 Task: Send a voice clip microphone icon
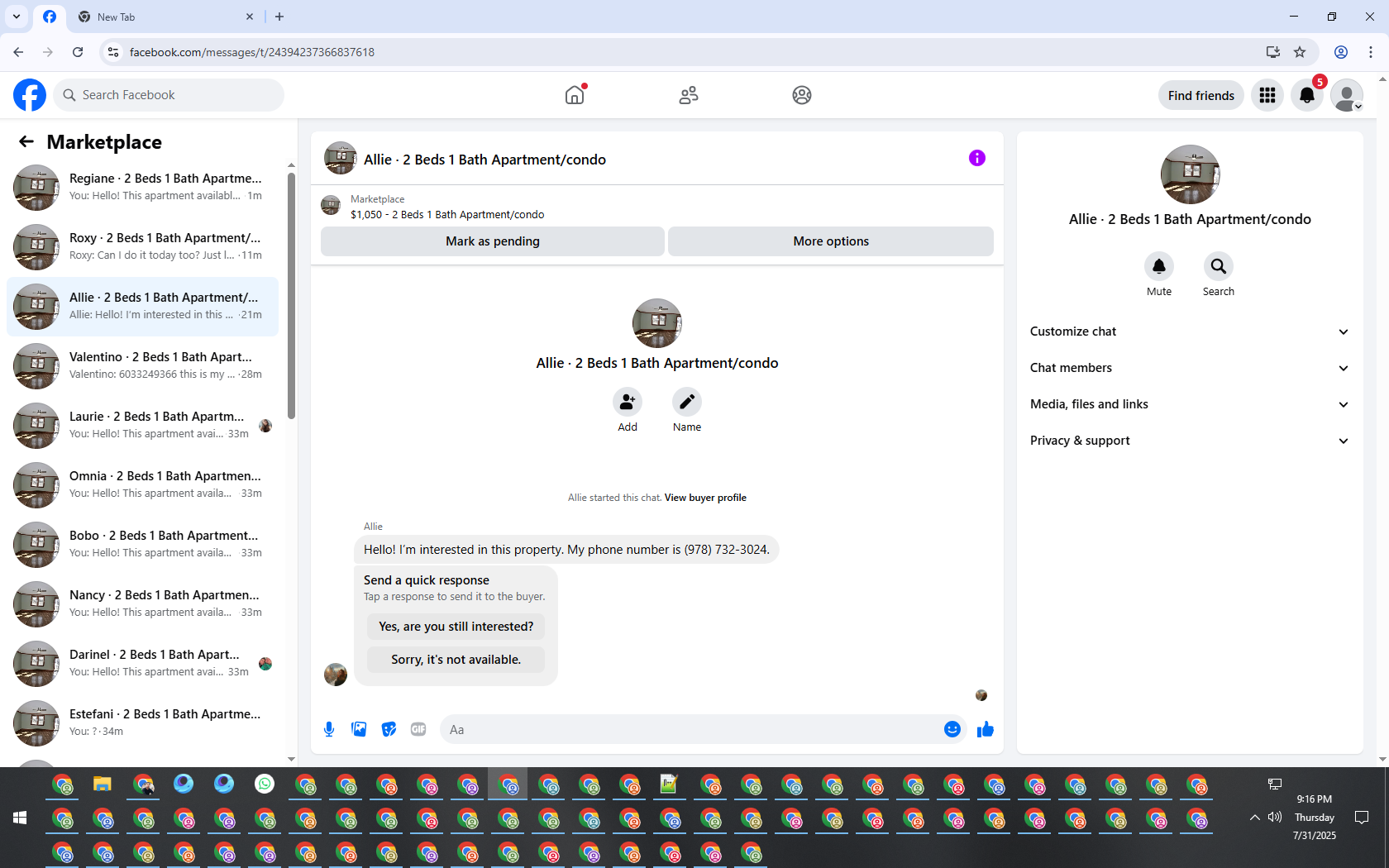tap(329, 729)
